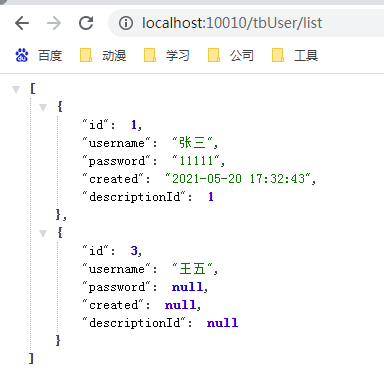Click the browser forward arrow
Image resolution: width=384 pixels, height=383 pixels.
pyautogui.click(x=54, y=23)
